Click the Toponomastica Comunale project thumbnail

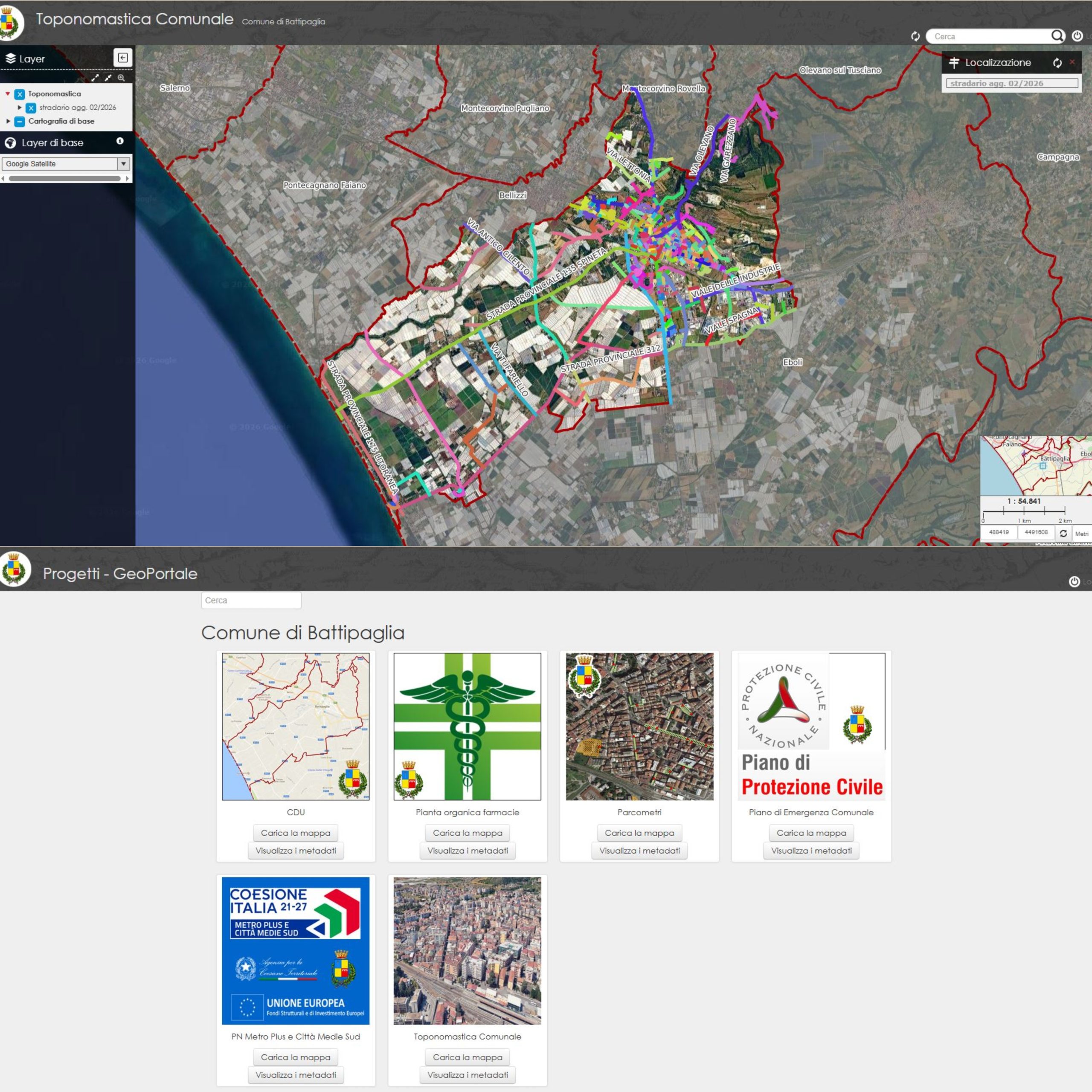[467, 951]
